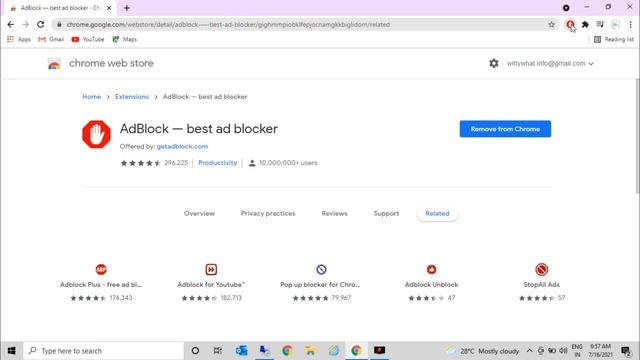
Task: Click the forward navigation arrow
Action: tap(25, 24)
